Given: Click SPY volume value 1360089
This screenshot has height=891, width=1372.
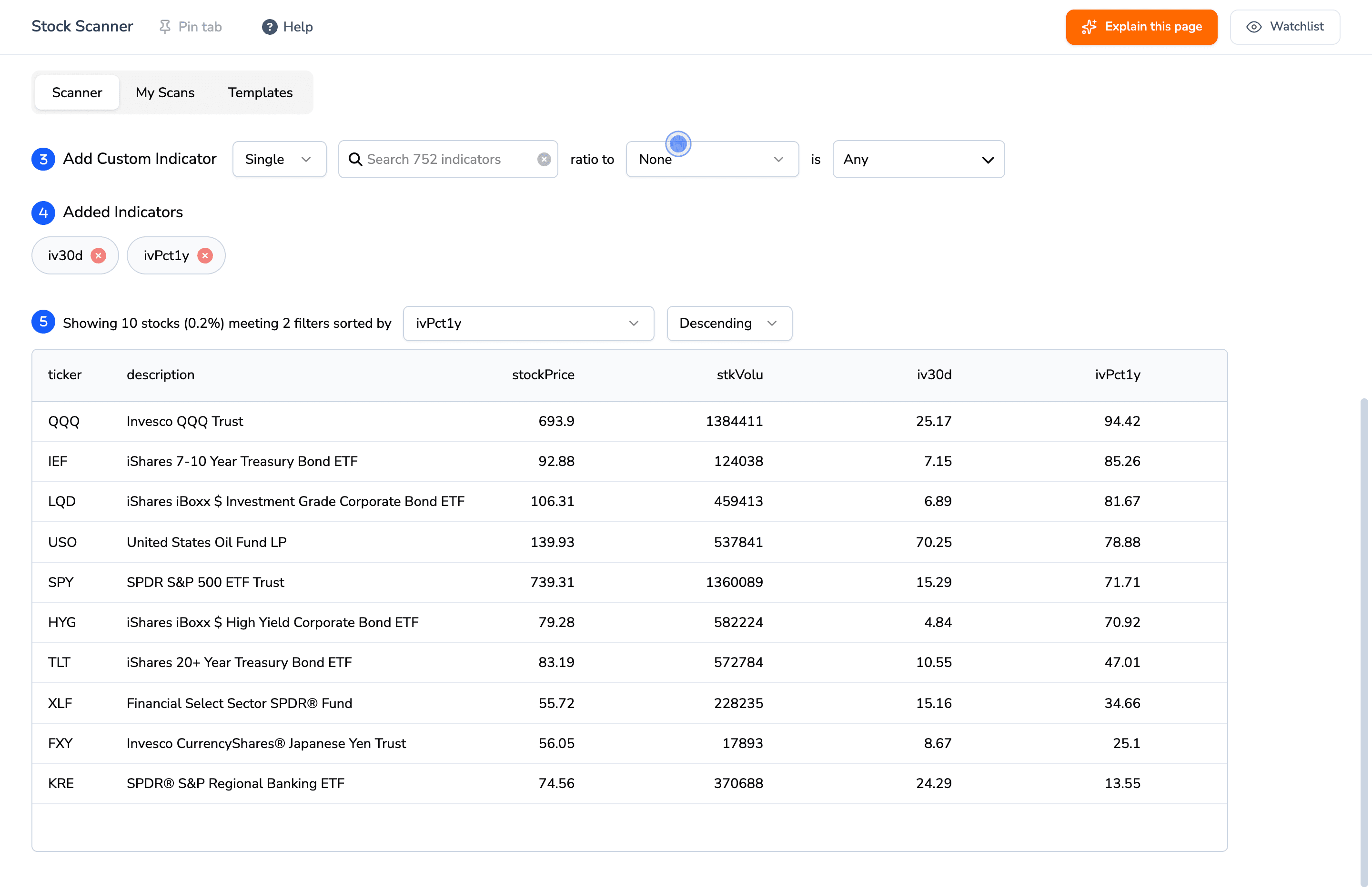Looking at the screenshot, I should [735, 582].
